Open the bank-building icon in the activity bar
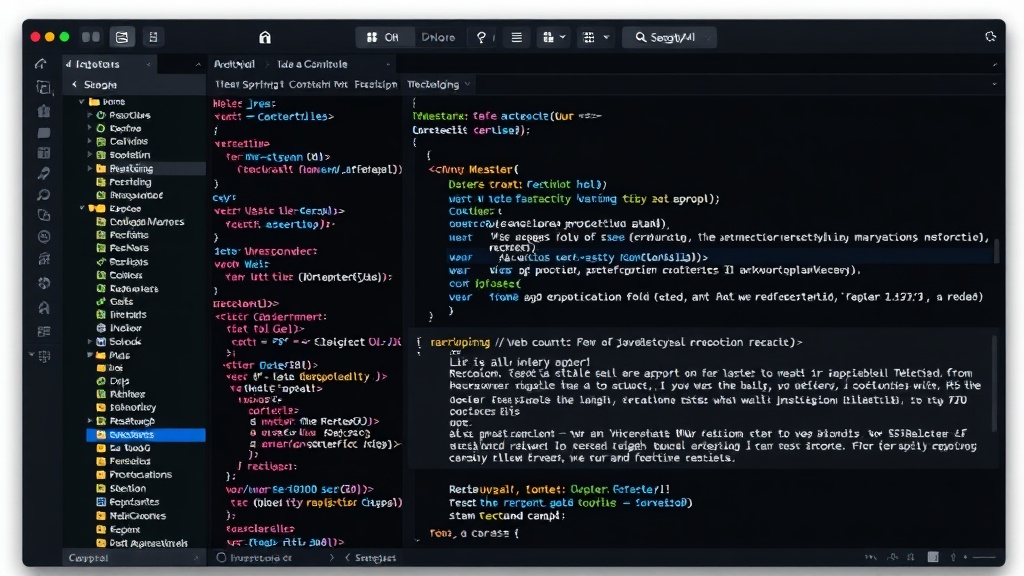 [44, 259]
